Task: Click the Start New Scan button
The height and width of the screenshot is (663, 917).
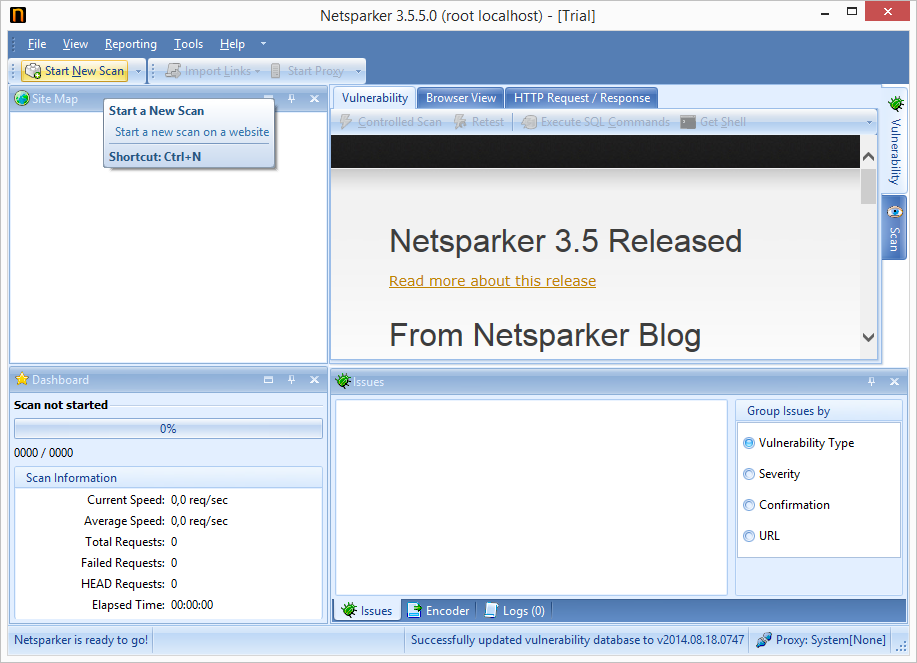Action: 75,71
